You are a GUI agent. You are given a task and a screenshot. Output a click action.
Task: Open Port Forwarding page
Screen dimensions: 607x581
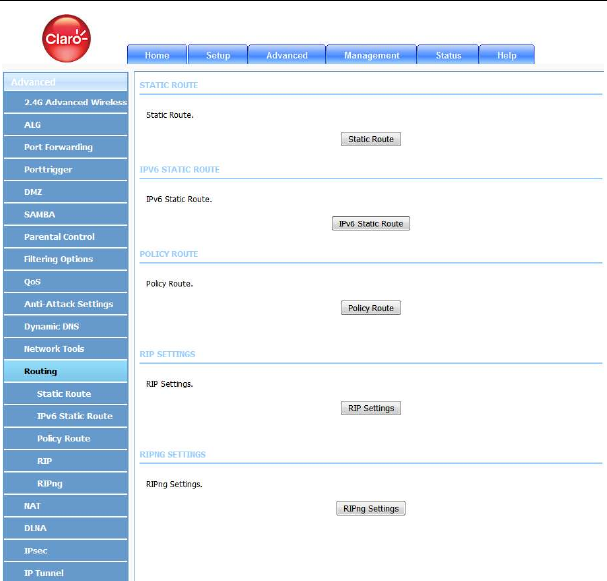tap(65, 147)
